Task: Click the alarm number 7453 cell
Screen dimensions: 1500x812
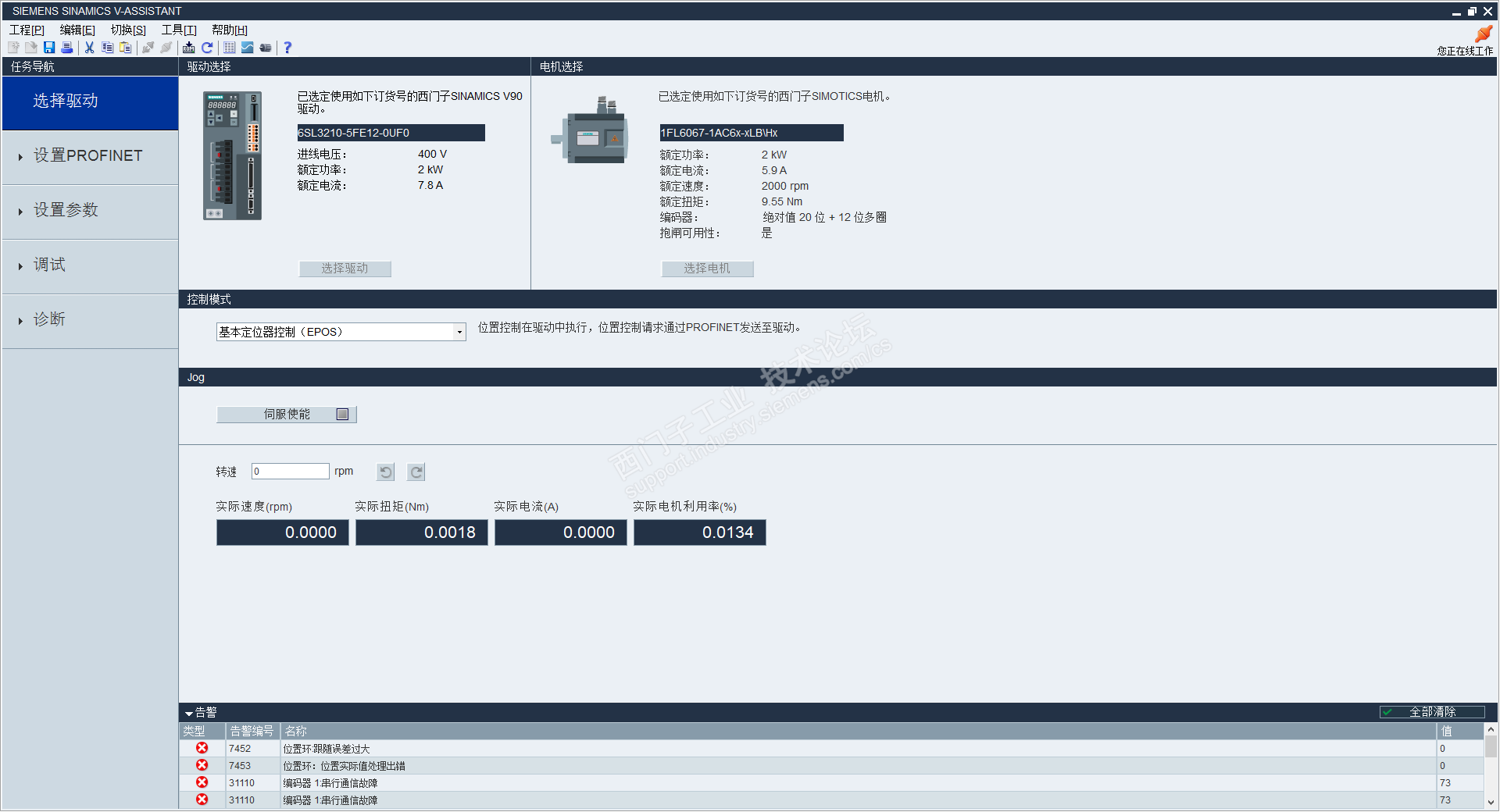Action: click(x=252, y=766)
